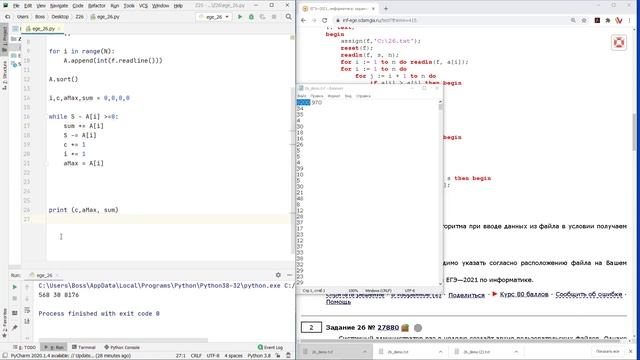Viewport: 640px width, 360px height.
Task: Close the EGE-2021 browser tab
Action: (373, 8)
